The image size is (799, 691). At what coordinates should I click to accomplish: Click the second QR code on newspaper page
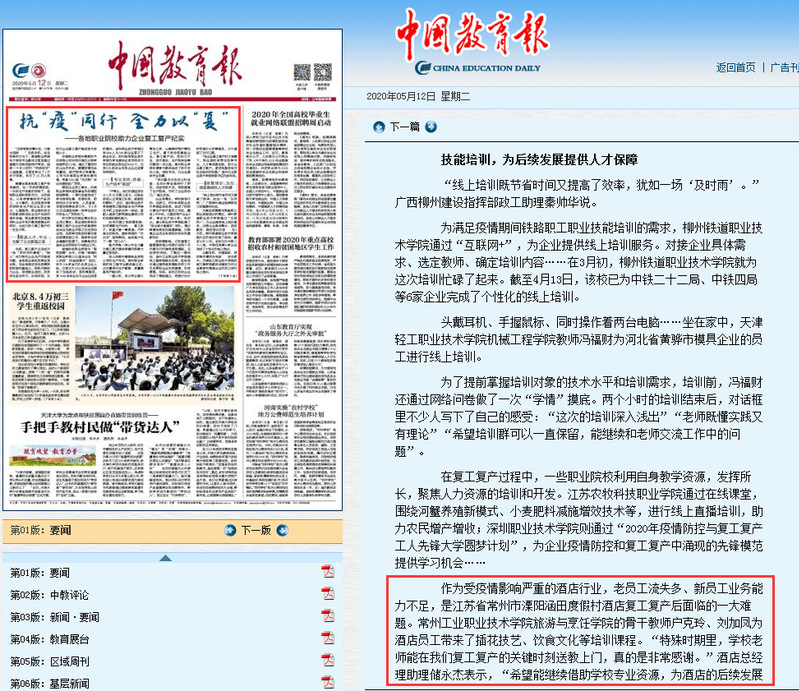click(323, 72)
